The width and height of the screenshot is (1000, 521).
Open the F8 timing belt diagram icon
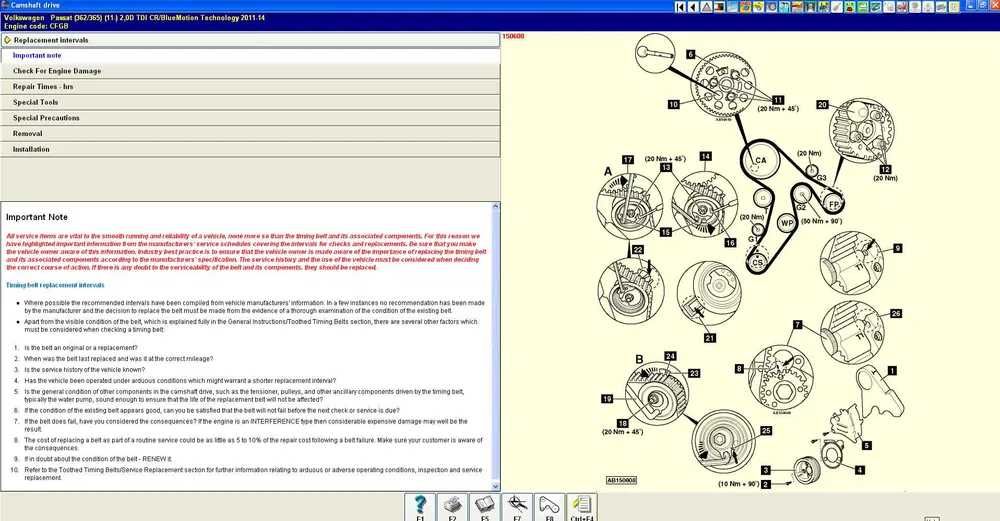pos(549,508)
